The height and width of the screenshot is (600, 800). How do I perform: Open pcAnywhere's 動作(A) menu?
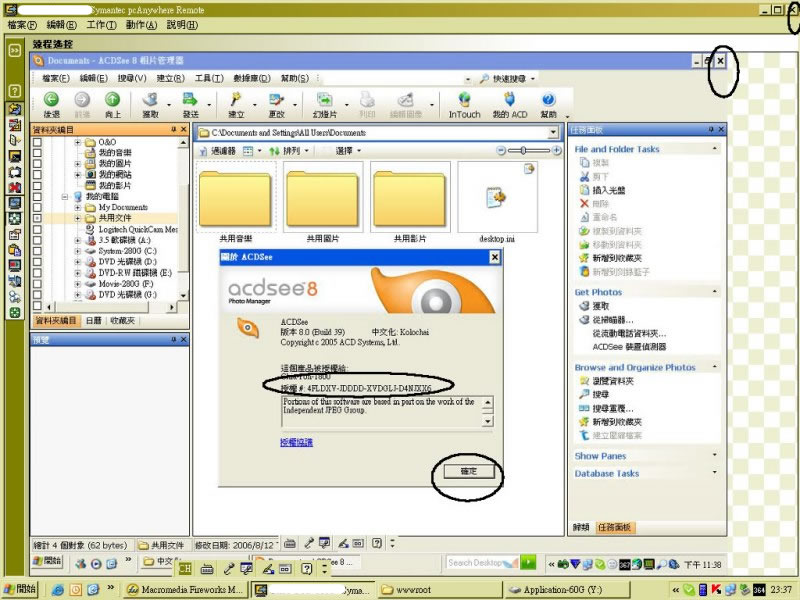coord(141,24)
